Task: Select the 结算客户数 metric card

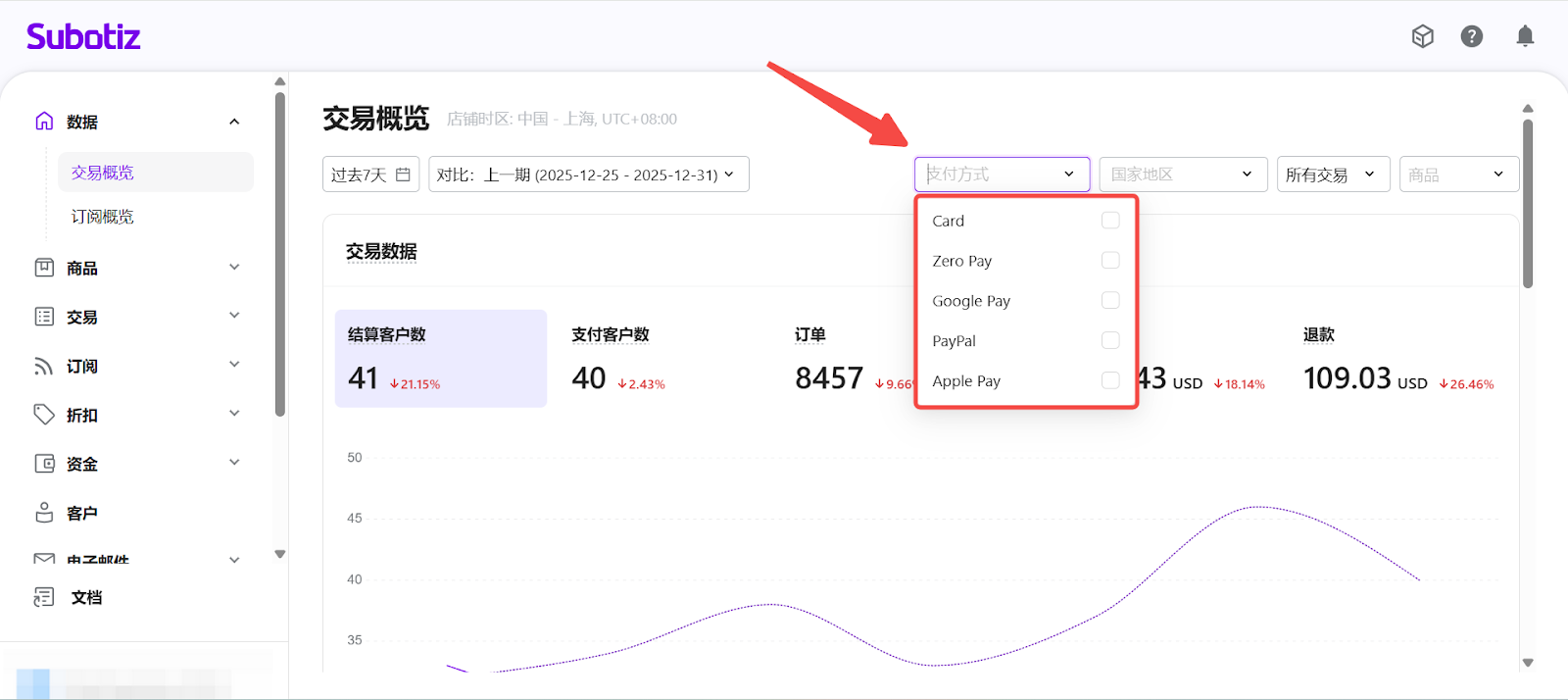Action: (x=440, y=359)
